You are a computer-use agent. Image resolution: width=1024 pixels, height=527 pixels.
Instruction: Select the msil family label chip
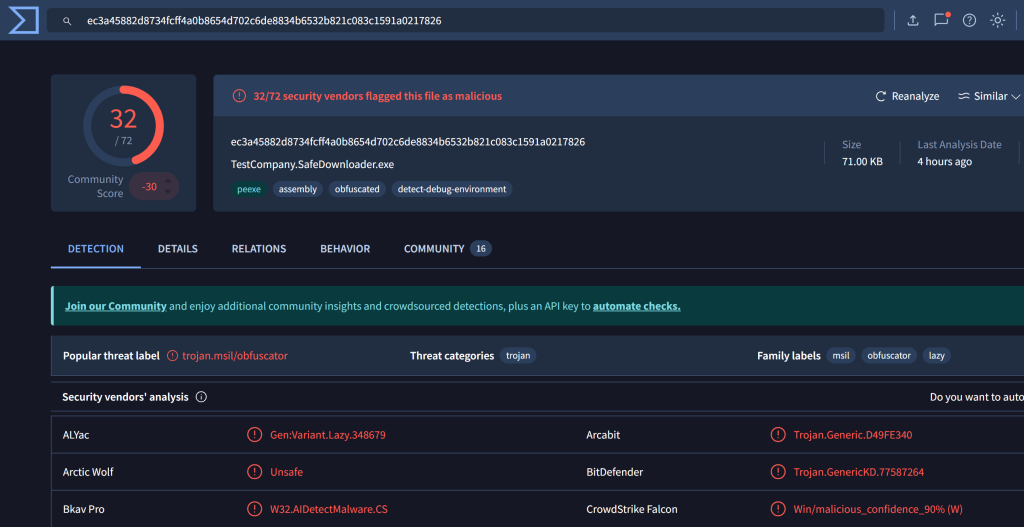(840, 356)
